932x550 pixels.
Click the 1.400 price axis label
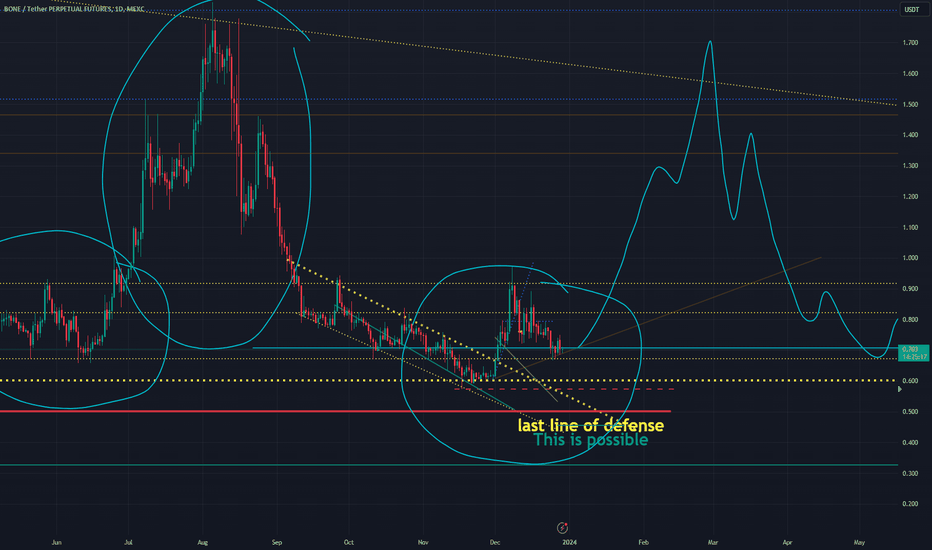pos(910,135)
